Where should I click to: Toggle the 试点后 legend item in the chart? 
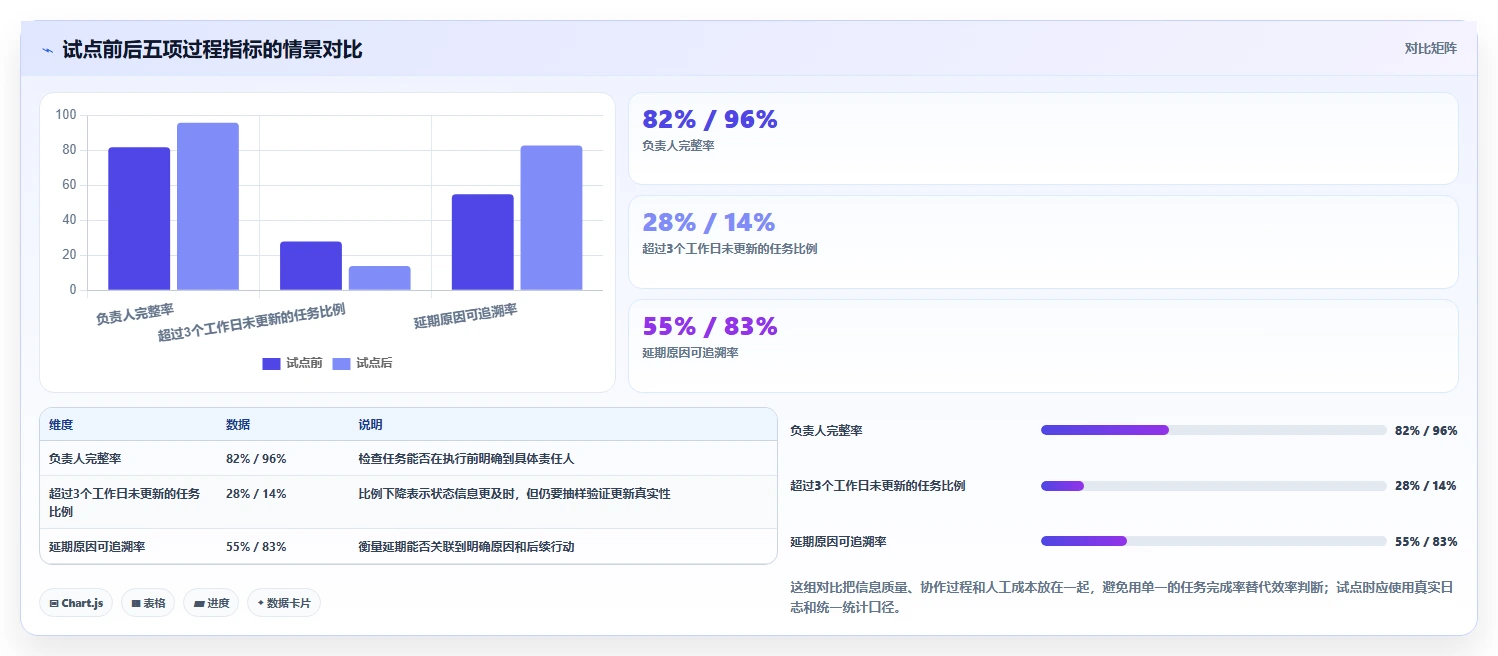[x=362, y=363]
